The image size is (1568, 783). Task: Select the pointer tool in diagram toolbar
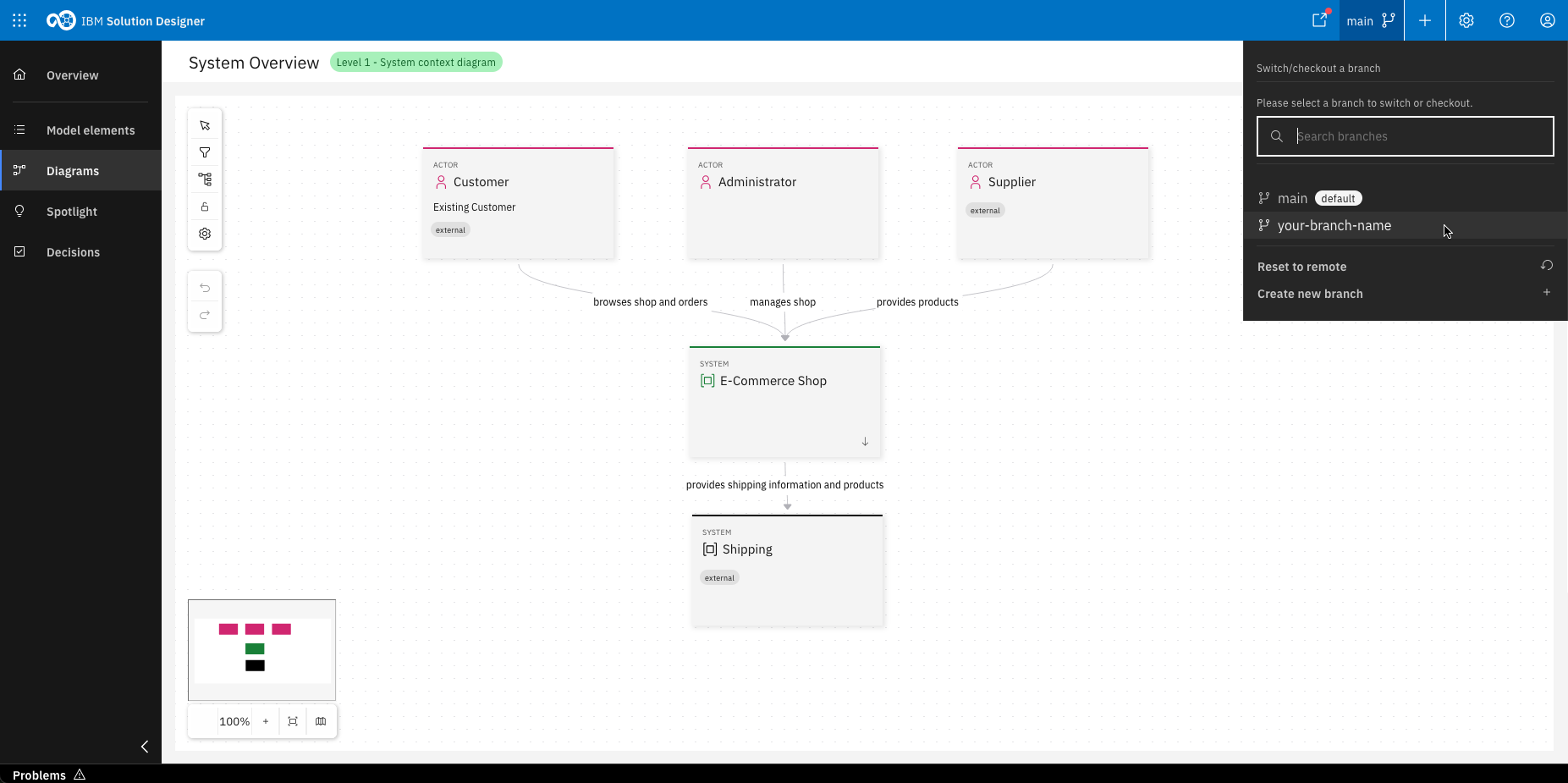[205, 125]
